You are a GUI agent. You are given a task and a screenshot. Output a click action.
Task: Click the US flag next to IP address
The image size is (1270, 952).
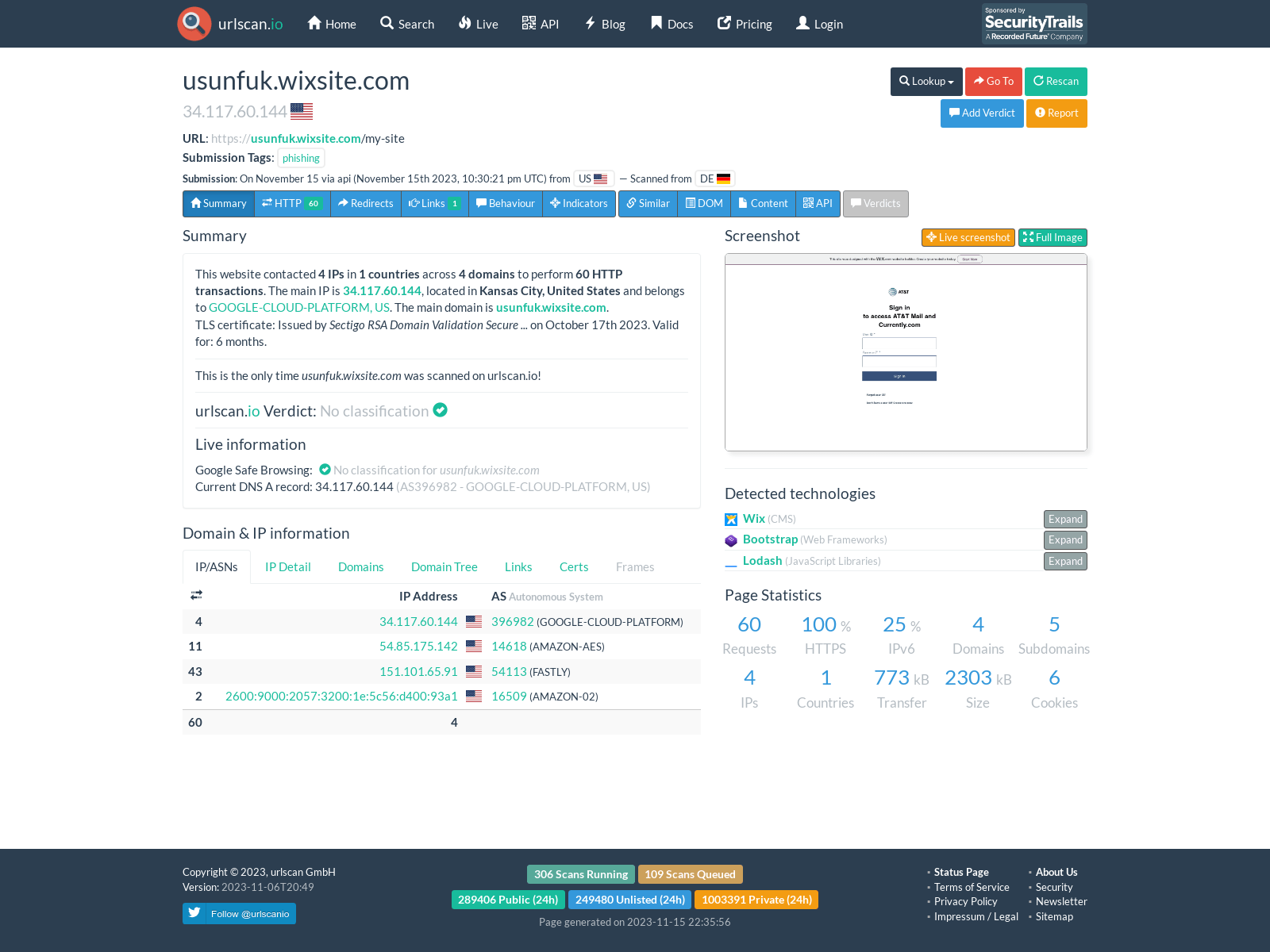coord(302,112)
